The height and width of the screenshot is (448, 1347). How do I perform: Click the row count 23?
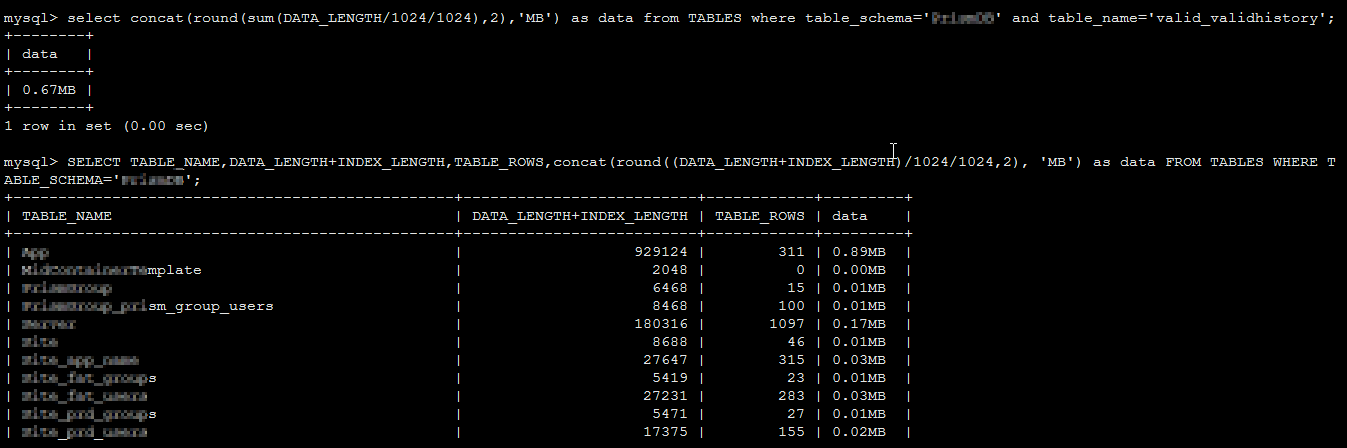point(796,378)
